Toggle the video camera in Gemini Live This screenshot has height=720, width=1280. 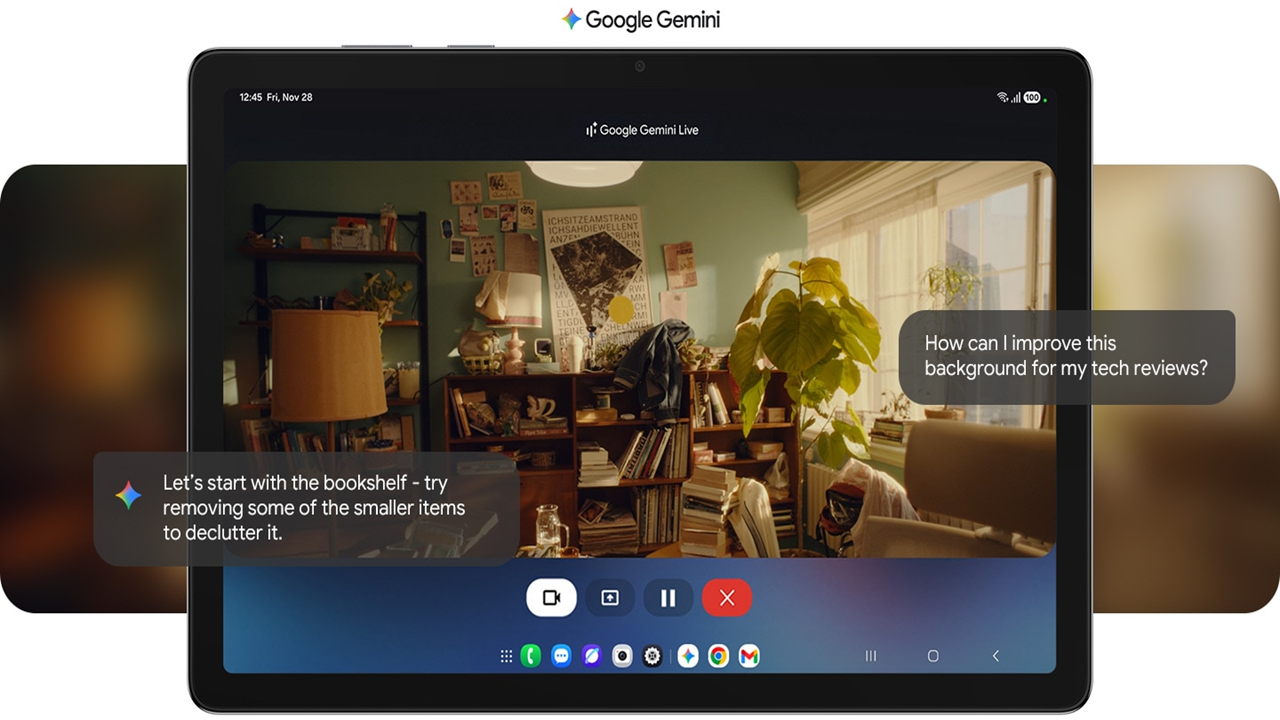551,598
